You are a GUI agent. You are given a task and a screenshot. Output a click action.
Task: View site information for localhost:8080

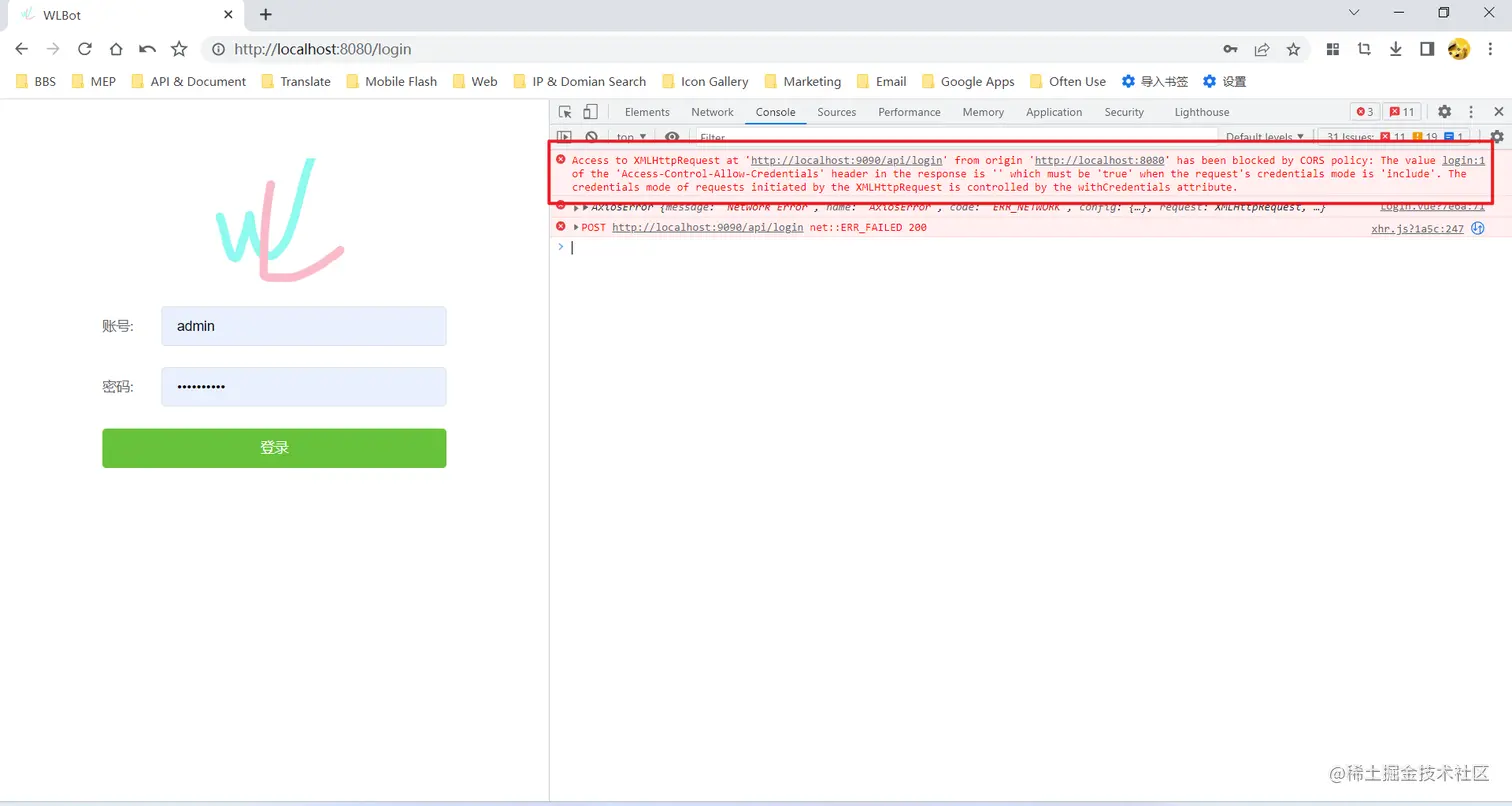point(217,49)
